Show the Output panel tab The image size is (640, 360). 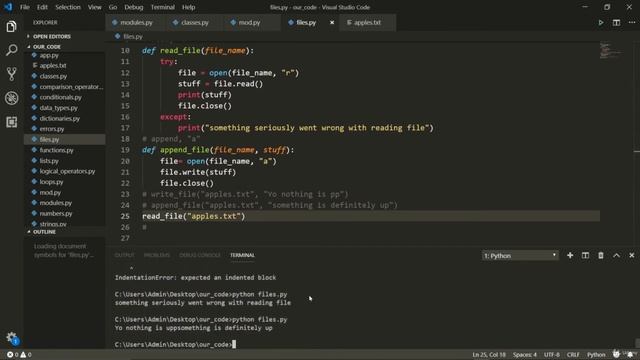click(x=124, y=255)
